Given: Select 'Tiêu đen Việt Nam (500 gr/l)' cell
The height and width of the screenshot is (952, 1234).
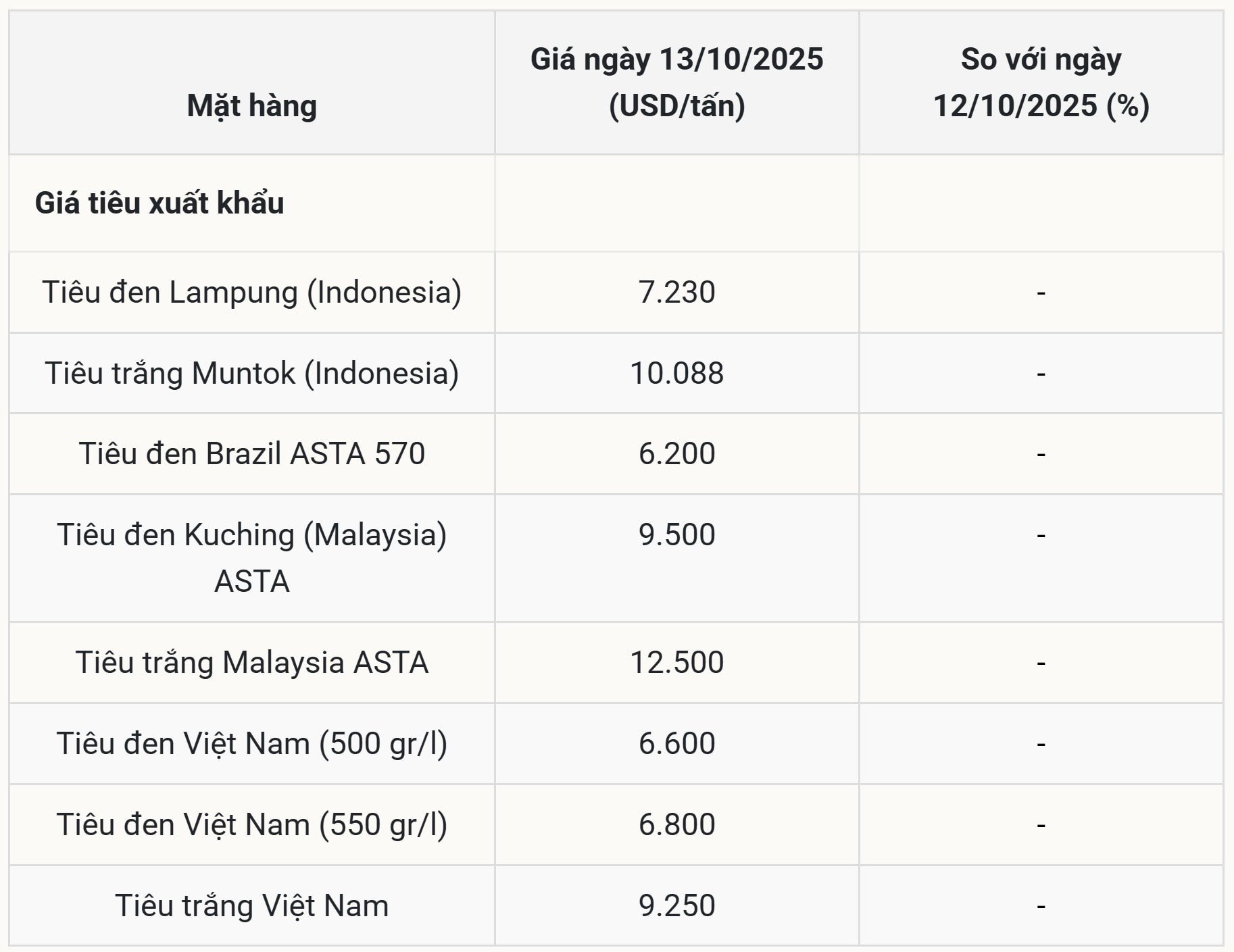Looking at the screenshot, I should click(251, 743).
